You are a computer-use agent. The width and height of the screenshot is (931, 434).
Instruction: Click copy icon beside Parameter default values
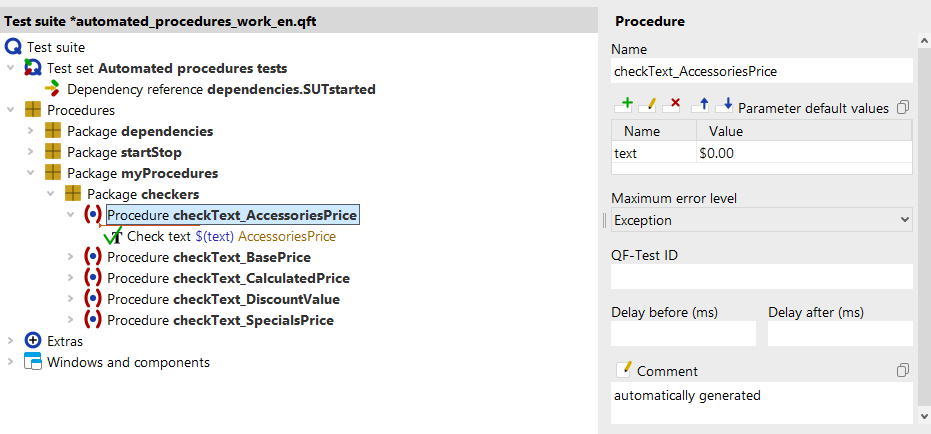point(903,107)
